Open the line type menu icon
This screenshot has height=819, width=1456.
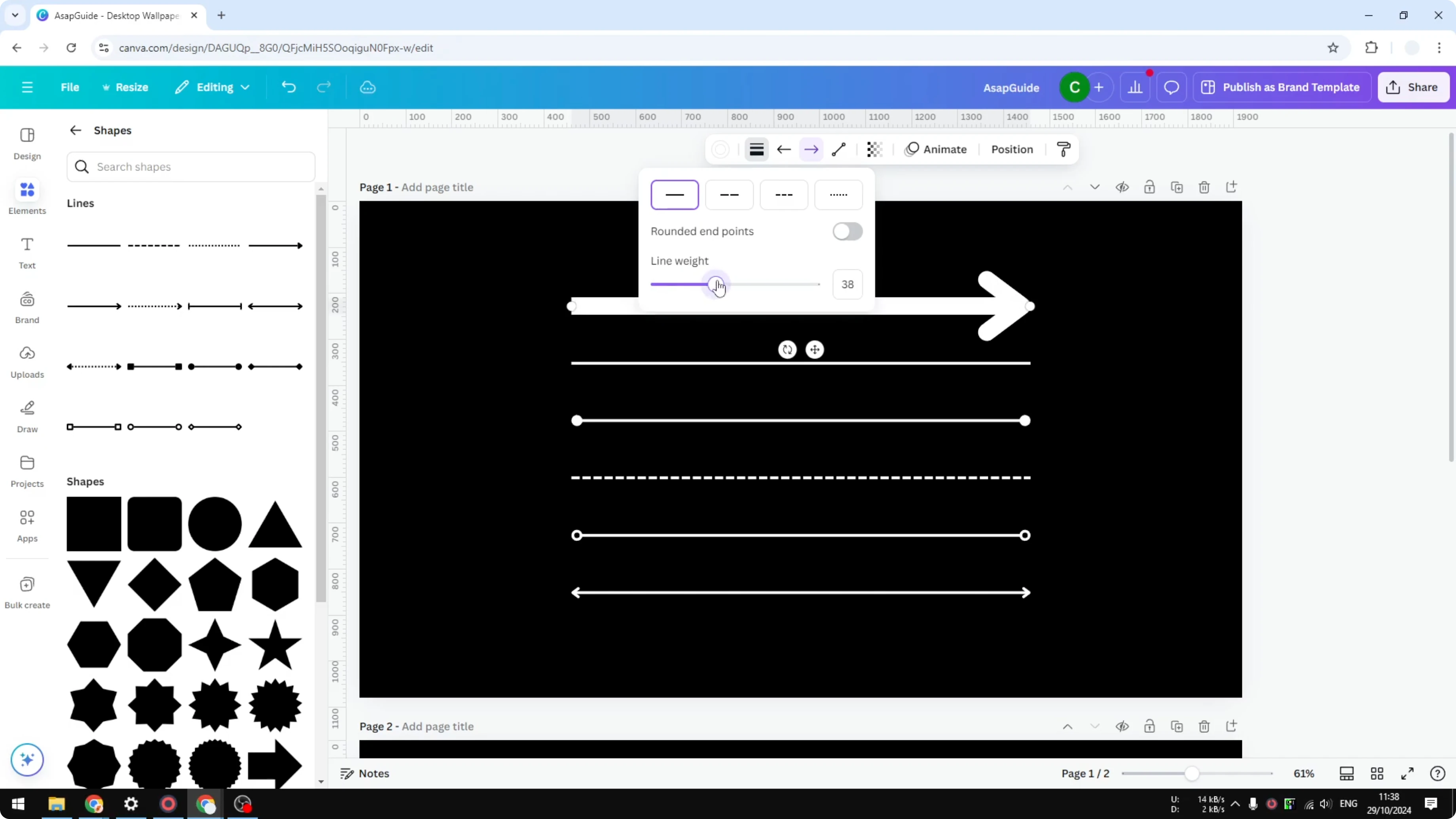tap(757, 149)
